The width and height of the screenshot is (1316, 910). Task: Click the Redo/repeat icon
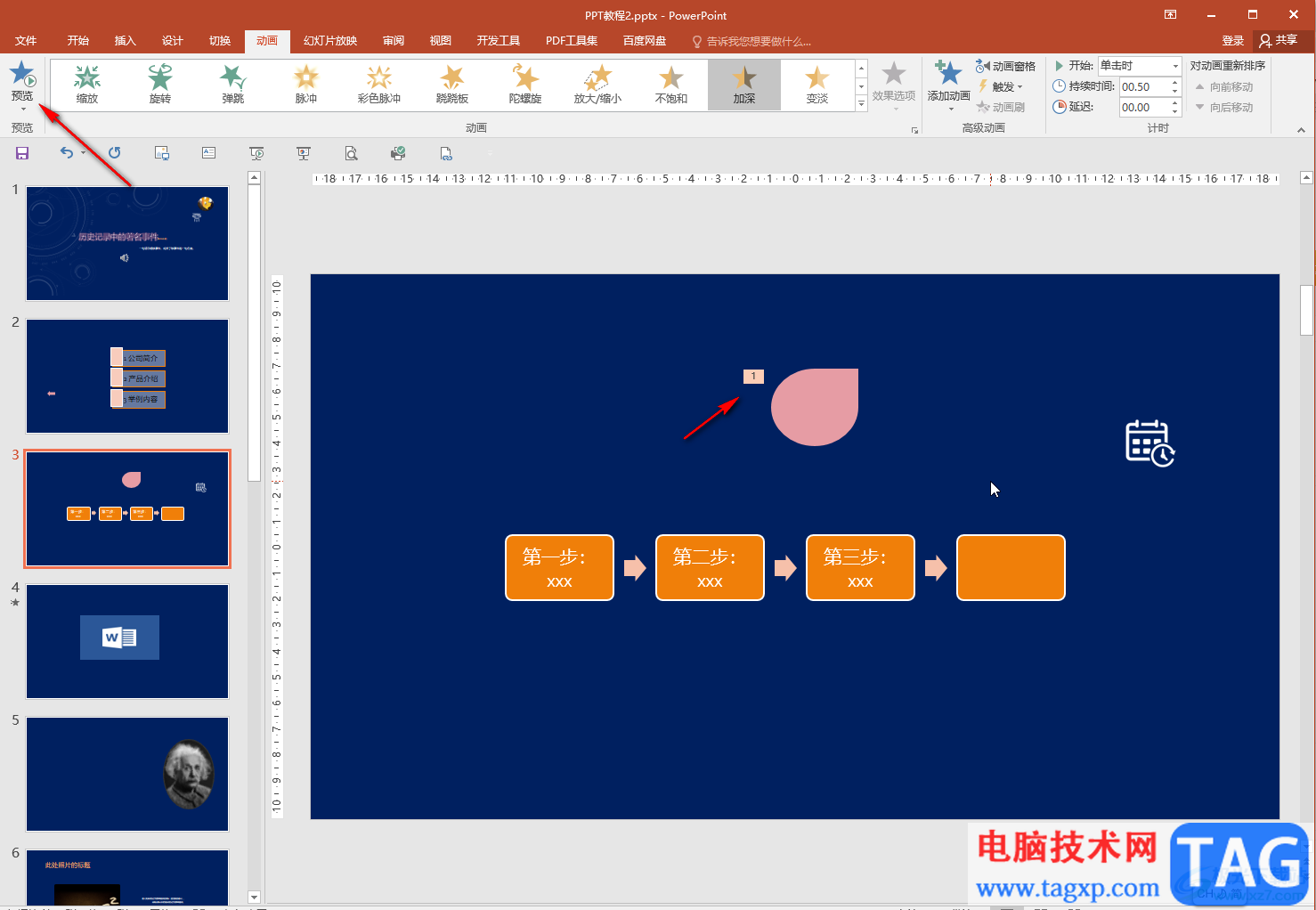tap(115, 153)
